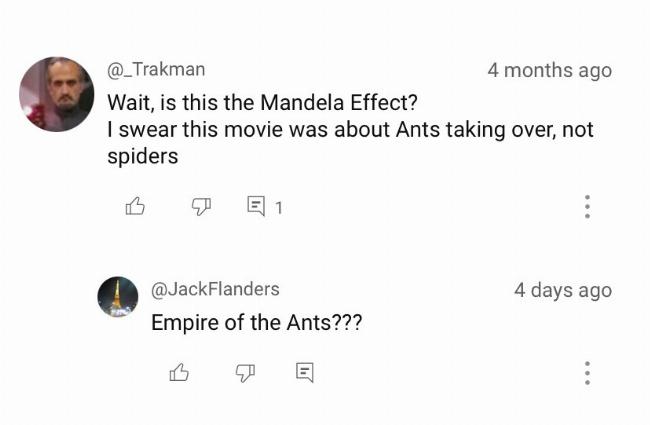Click the '4 days ago' timestamp
The image size is (650, 425).
tap(563, 290)
